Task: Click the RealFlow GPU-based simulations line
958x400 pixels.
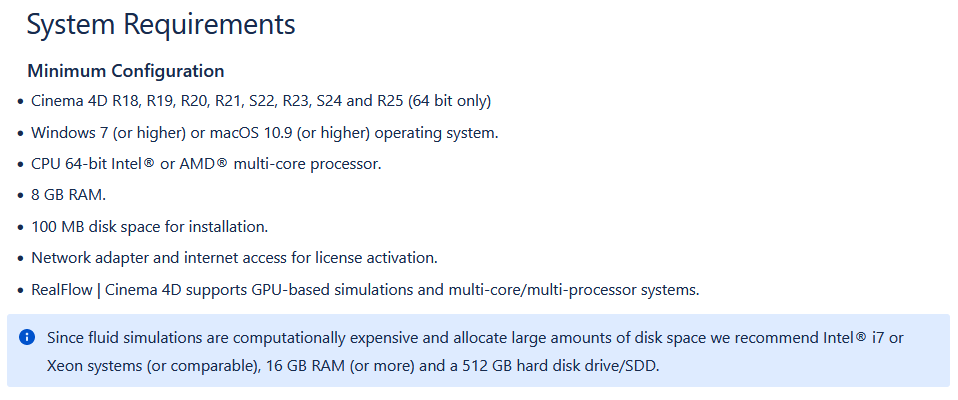Action: (x=365, y=289)
